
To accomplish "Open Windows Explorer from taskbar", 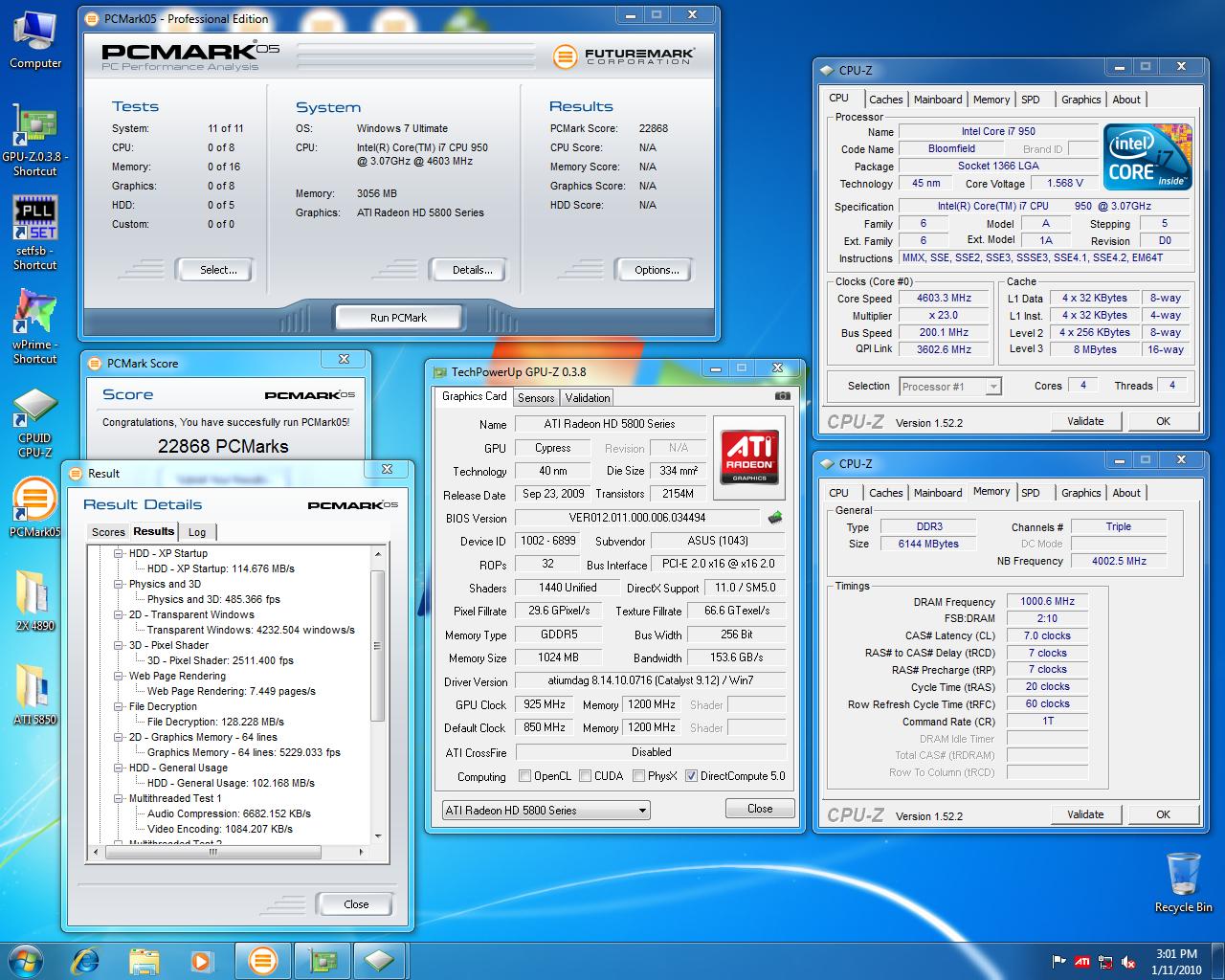I will (x=145, y=960).
